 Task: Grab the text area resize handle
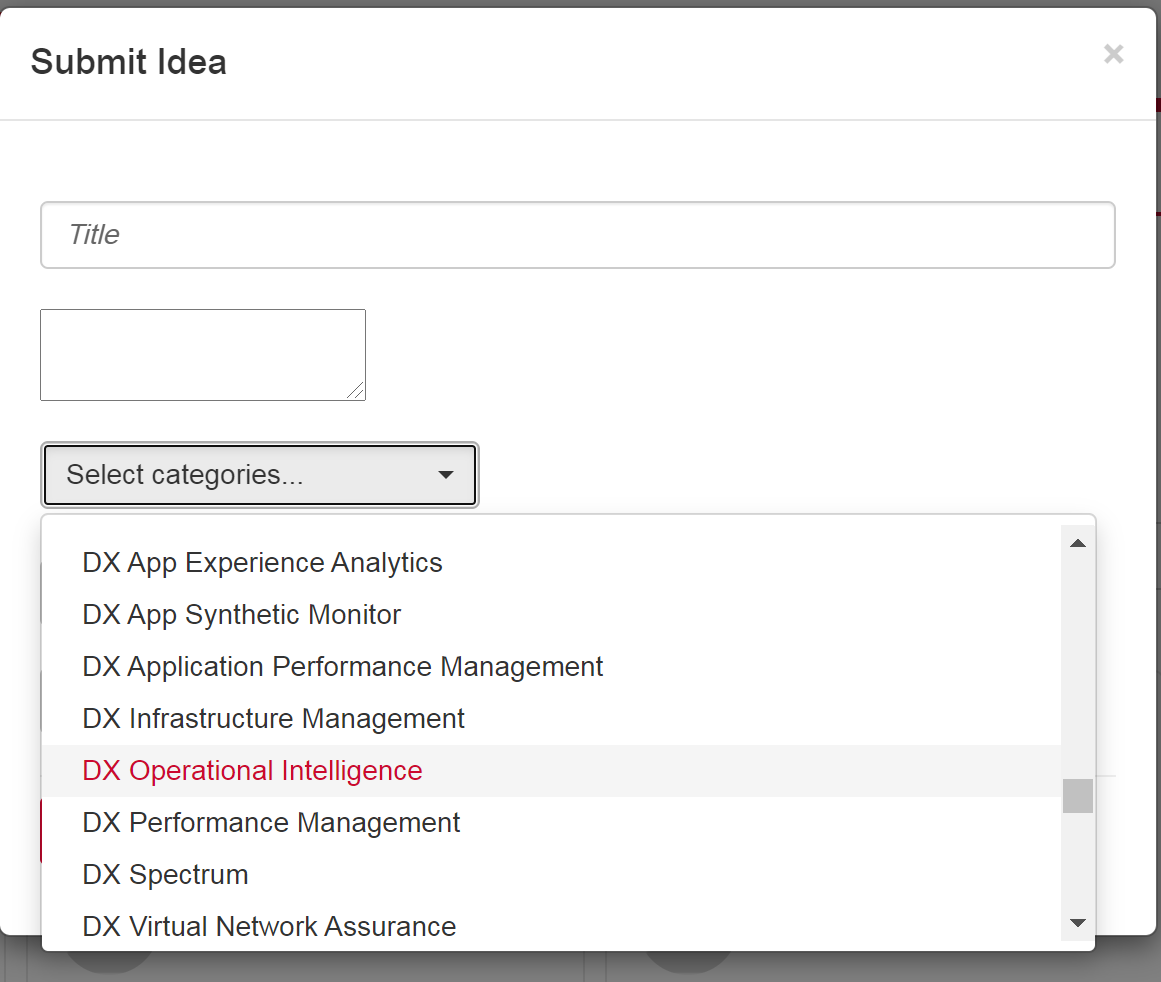(356, 391)
